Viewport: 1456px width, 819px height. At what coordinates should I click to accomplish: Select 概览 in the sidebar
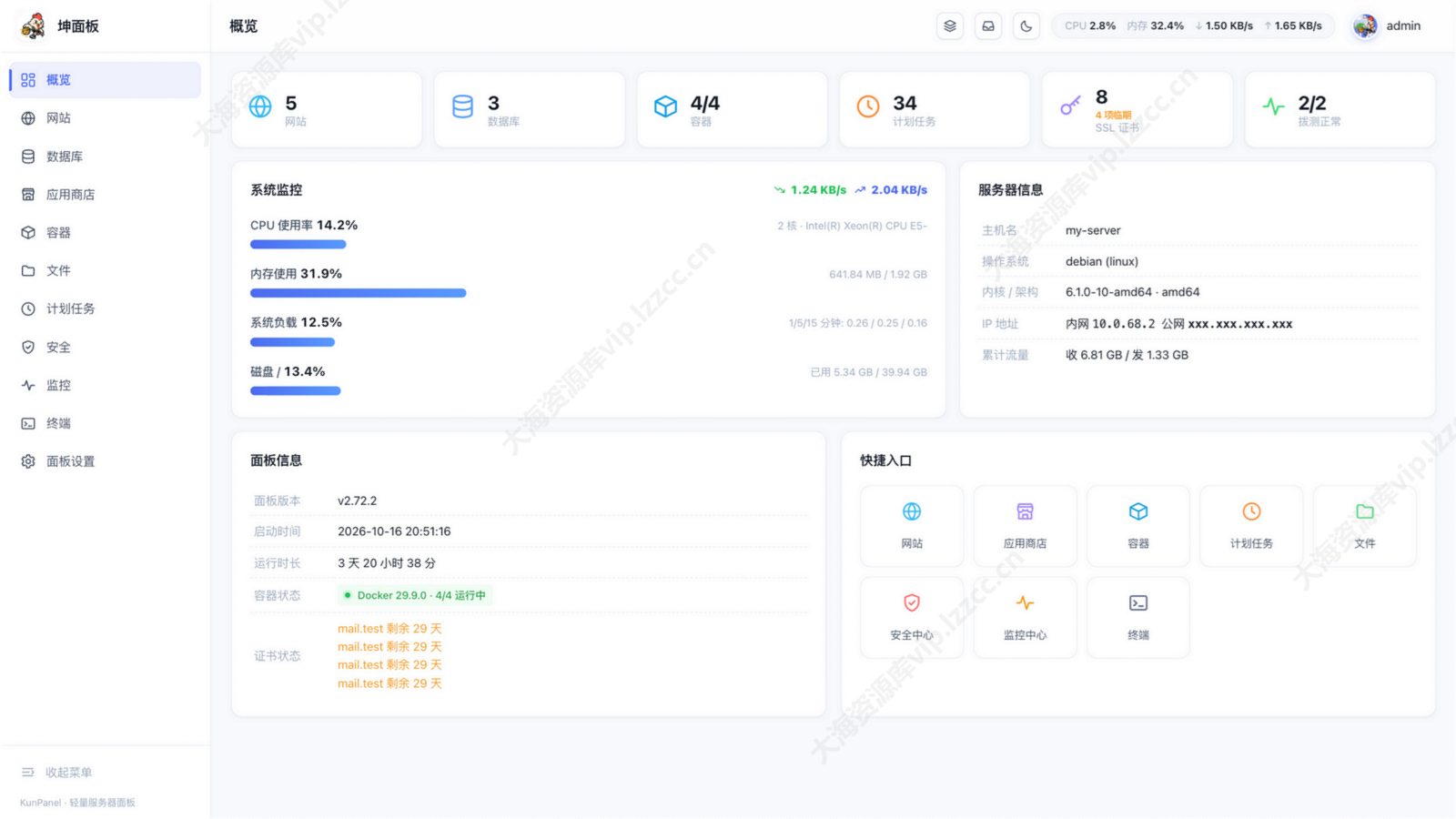(x=106, y=80)
